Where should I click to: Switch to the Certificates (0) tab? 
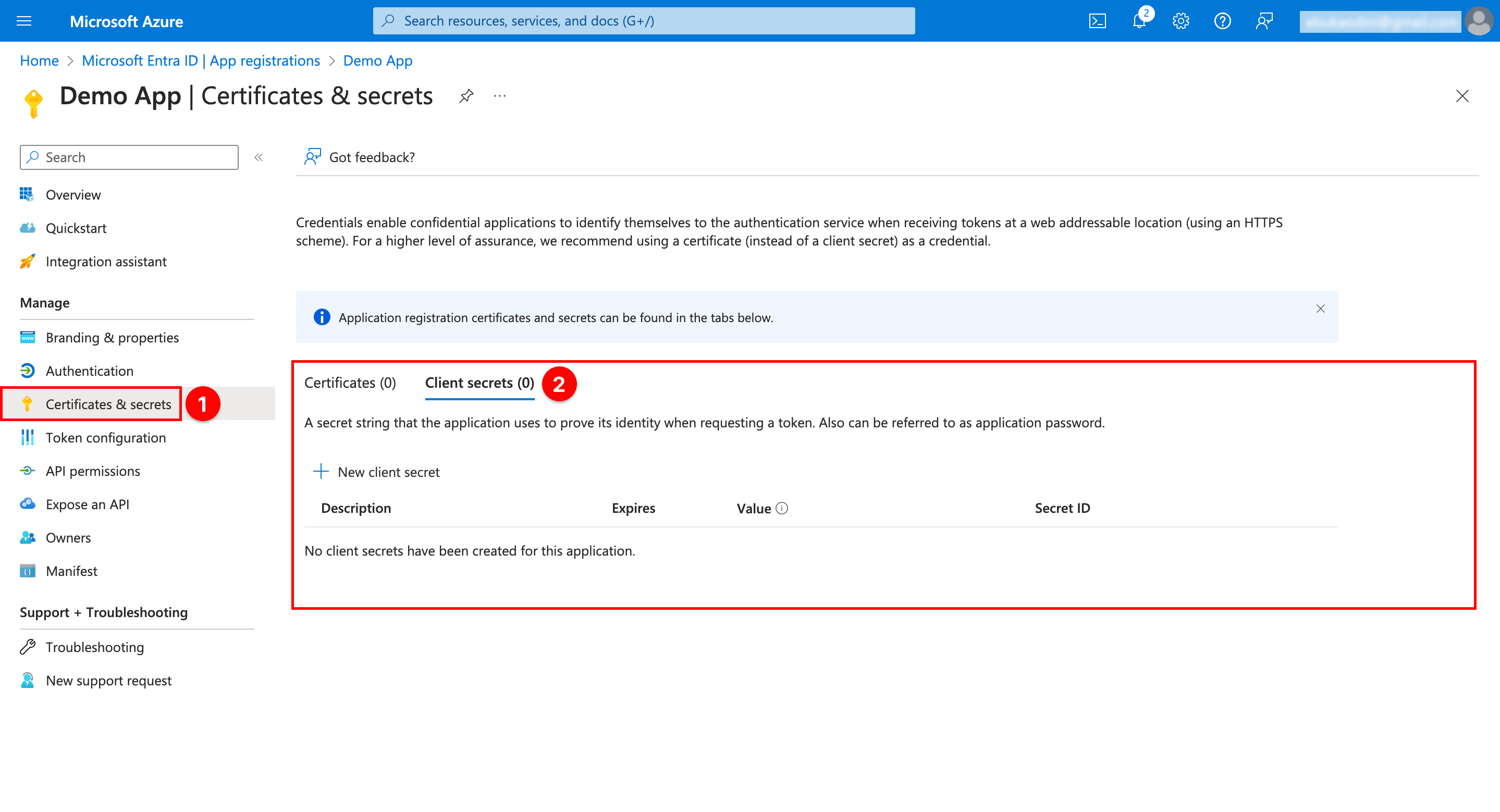[x=350, y=383]
